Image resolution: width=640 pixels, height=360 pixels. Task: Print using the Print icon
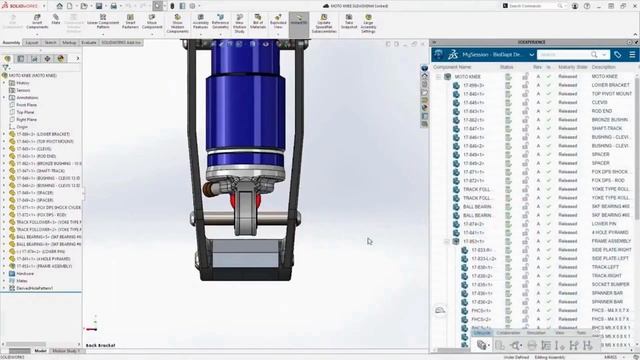coord(113,6)
